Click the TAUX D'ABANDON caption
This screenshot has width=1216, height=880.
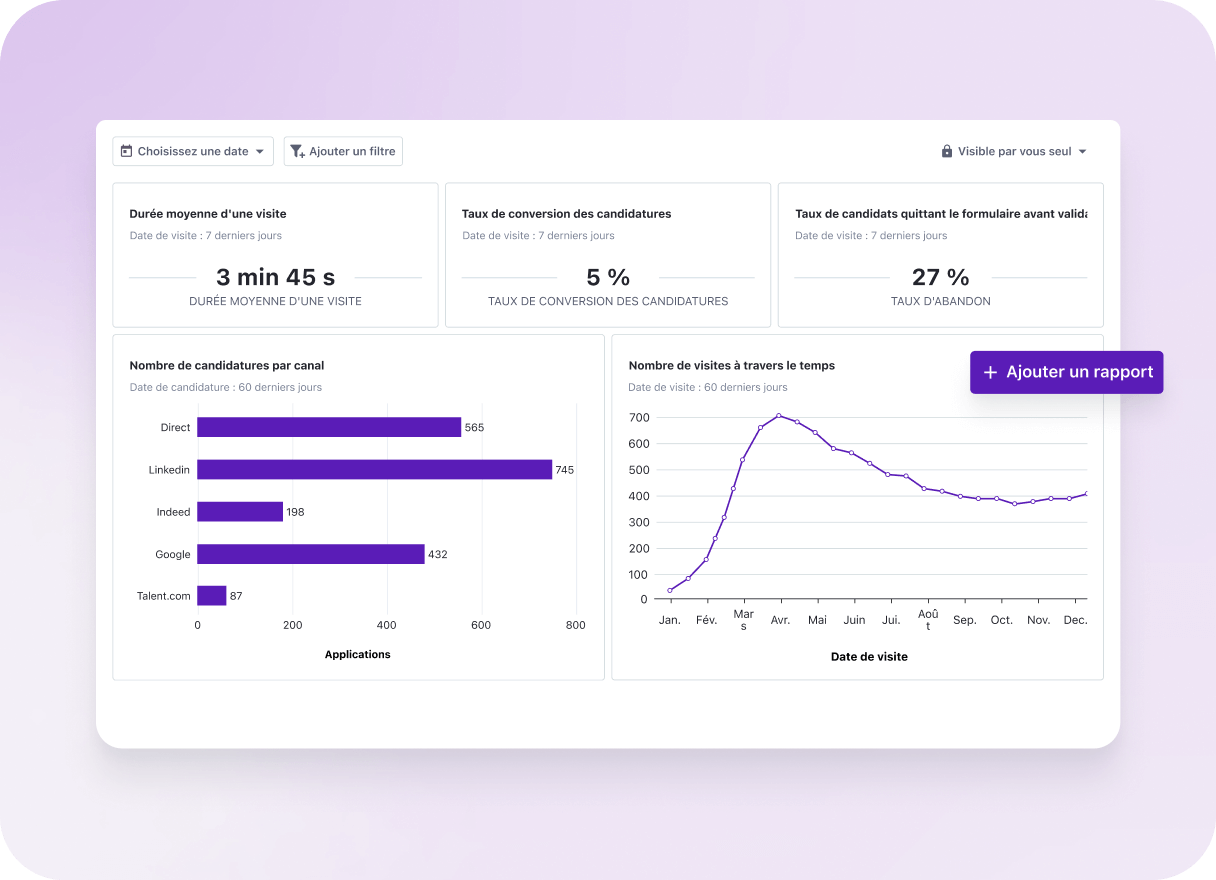tap(941, 301)
